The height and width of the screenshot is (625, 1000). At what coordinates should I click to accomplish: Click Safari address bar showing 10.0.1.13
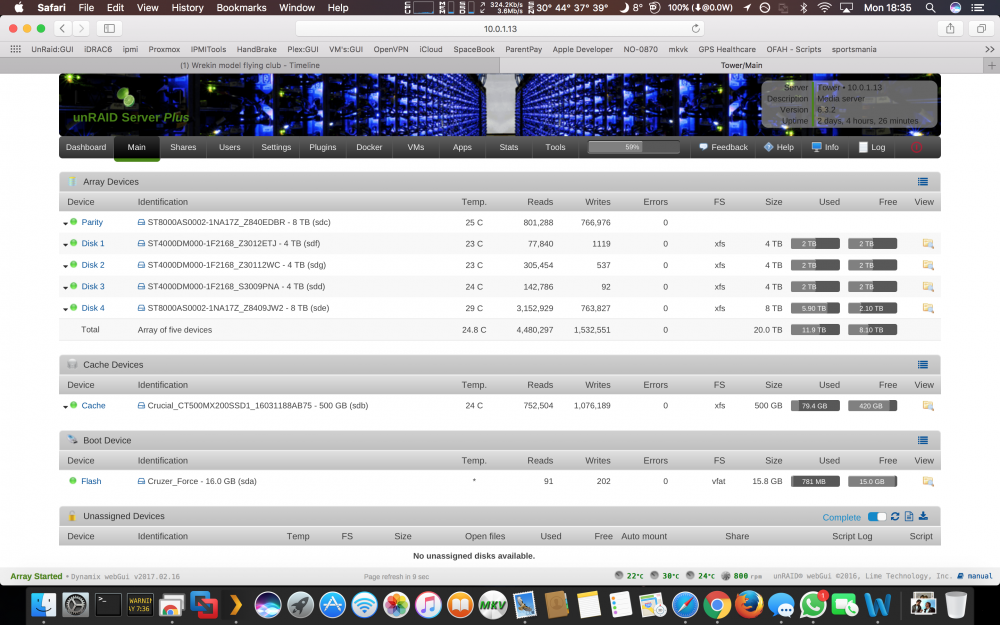tap(500, 29)
